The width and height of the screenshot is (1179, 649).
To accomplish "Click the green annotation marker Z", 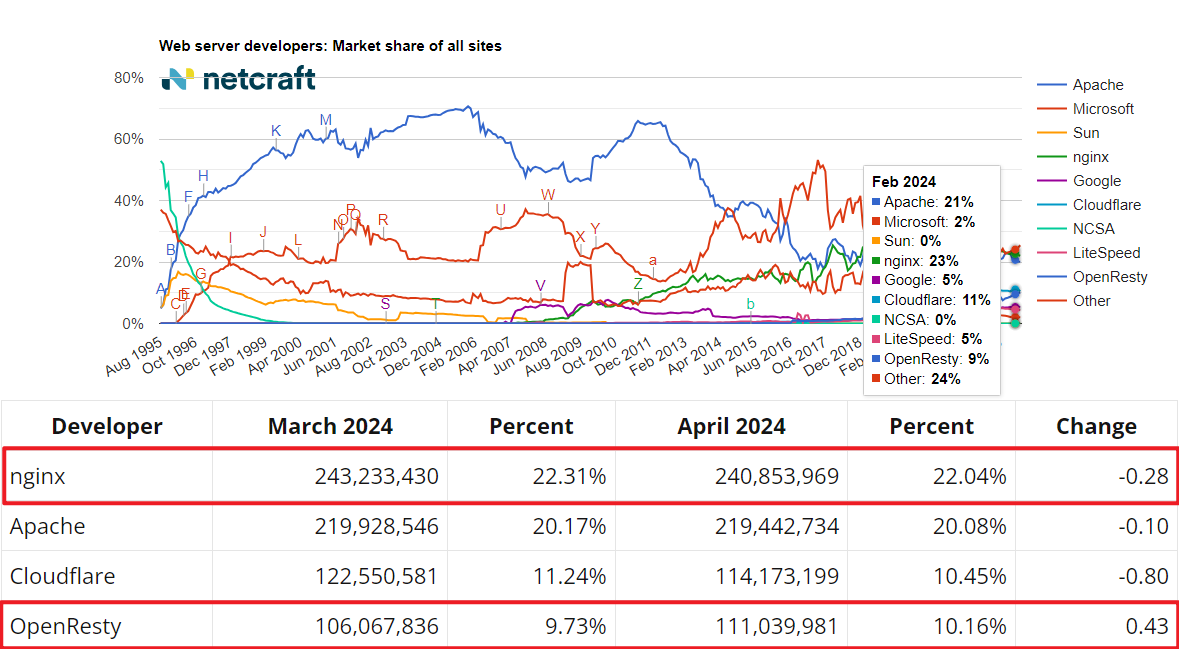I will (638, 284).
